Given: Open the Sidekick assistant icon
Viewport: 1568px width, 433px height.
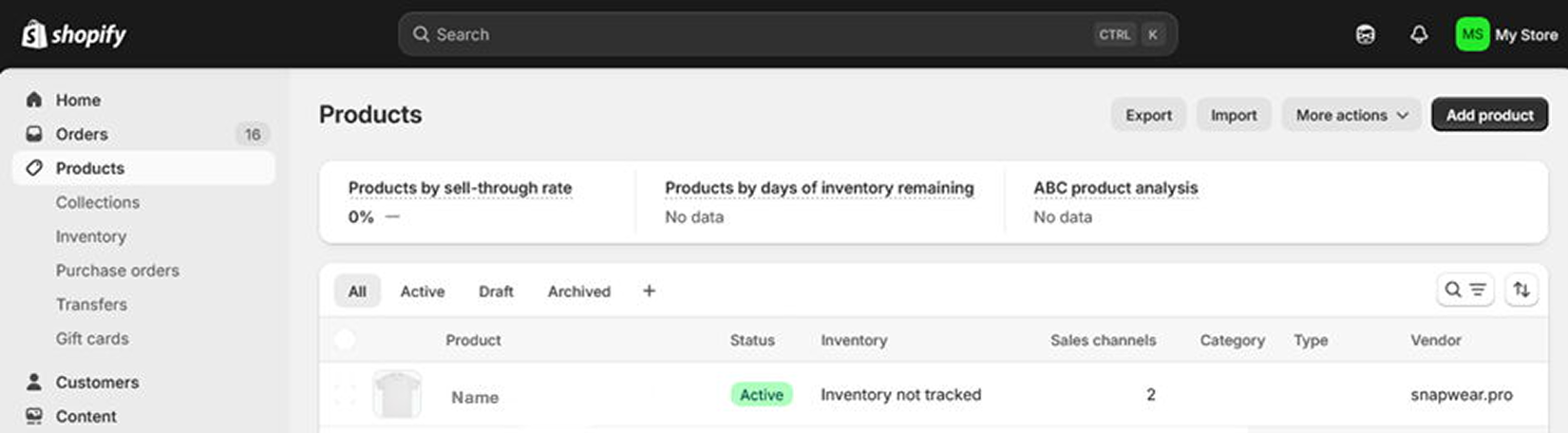Looking at the screenshot, I should tap(1365, 34).
